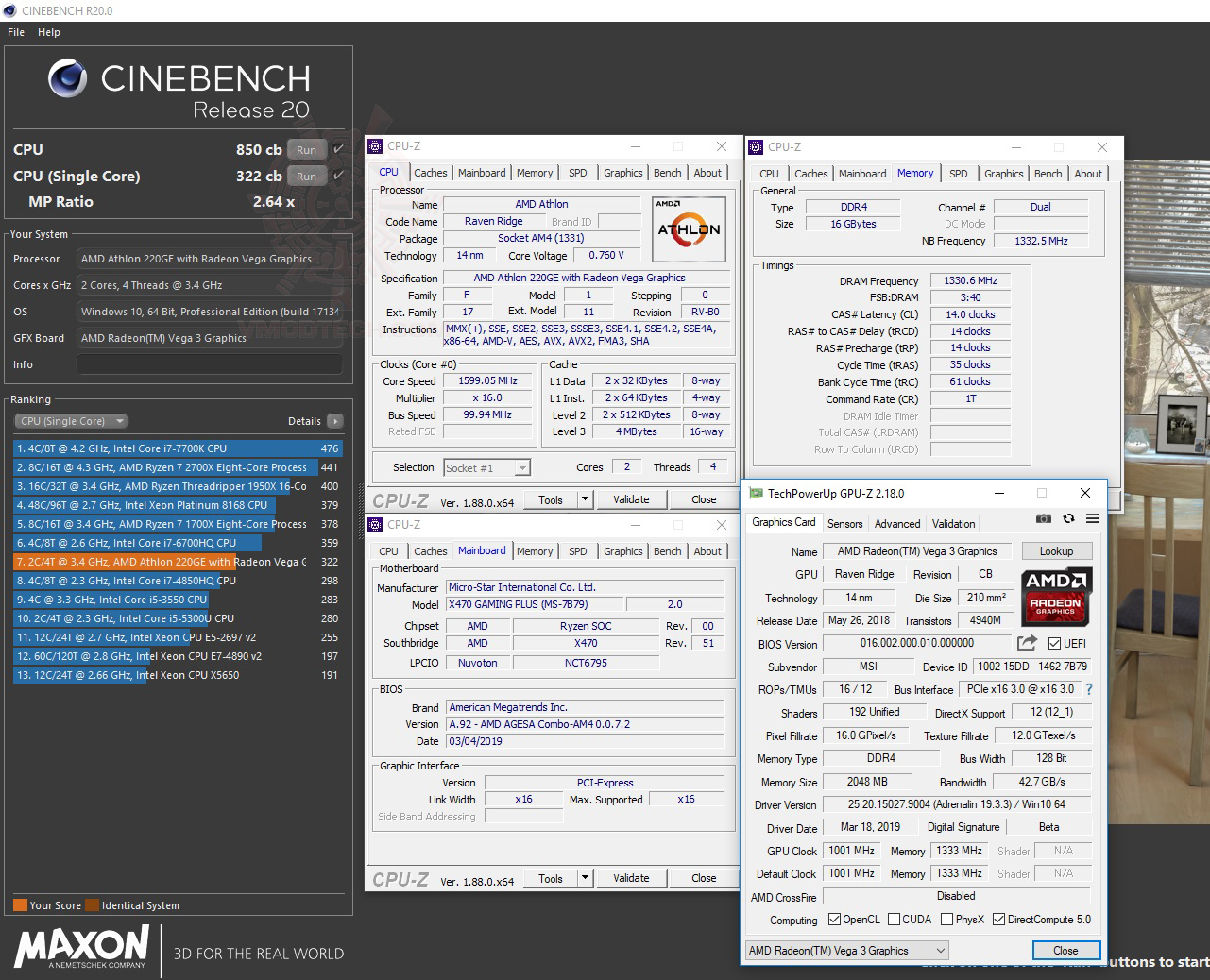Select the Graphics Card tab in GPU-Z
This screenshot has height=980, width=1210.
coord(784,522)
